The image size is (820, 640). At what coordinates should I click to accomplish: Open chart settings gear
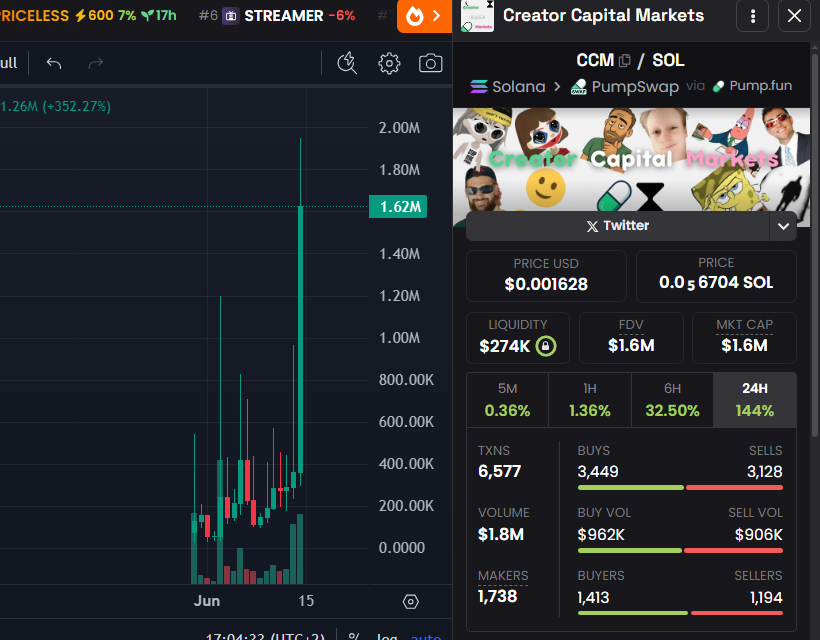pos(389,63)
